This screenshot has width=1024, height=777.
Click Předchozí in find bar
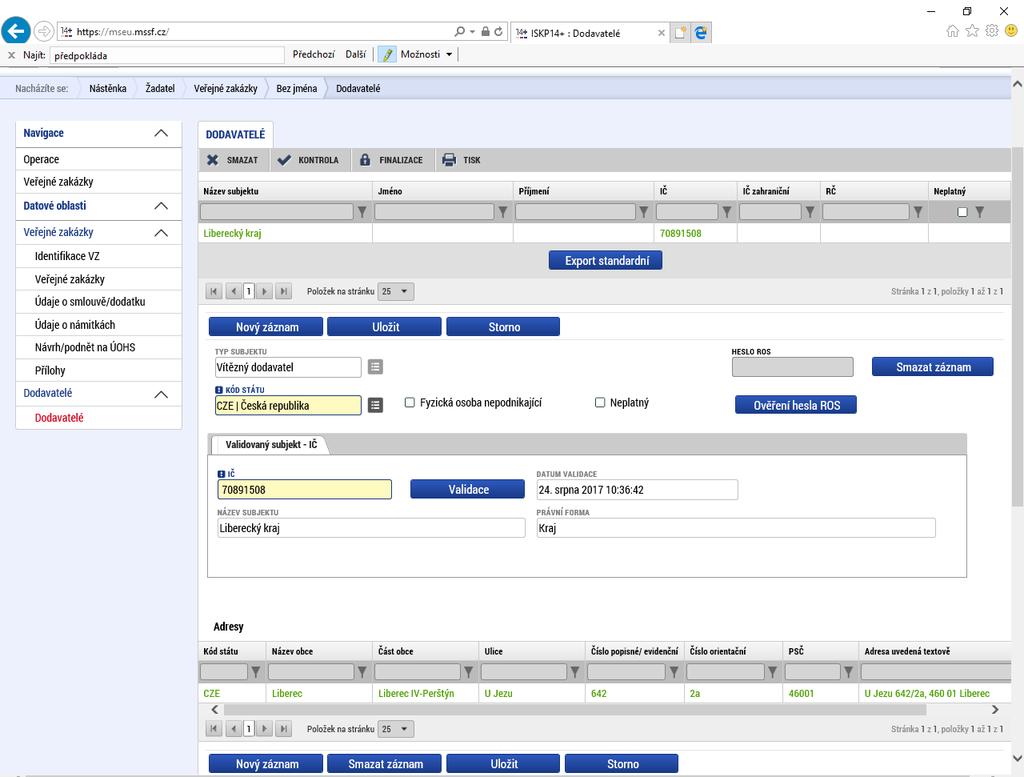(x=313, y=55)
